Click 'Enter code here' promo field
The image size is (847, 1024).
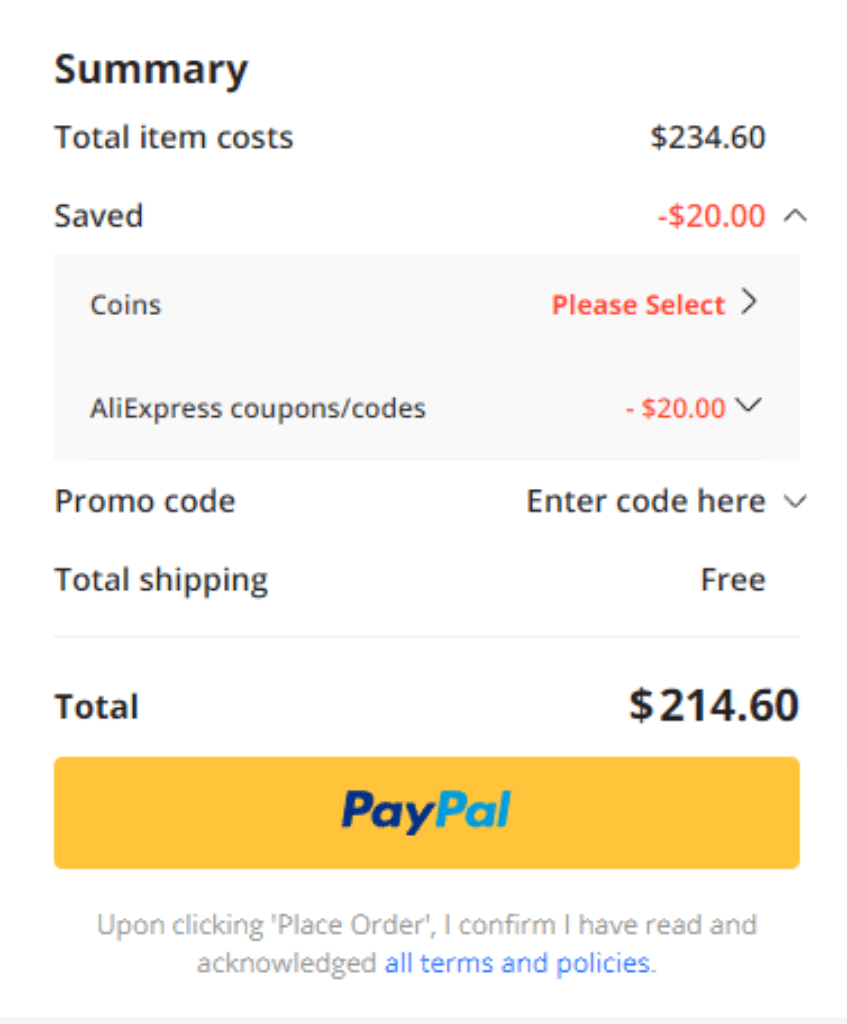click(x=646, y=502)
